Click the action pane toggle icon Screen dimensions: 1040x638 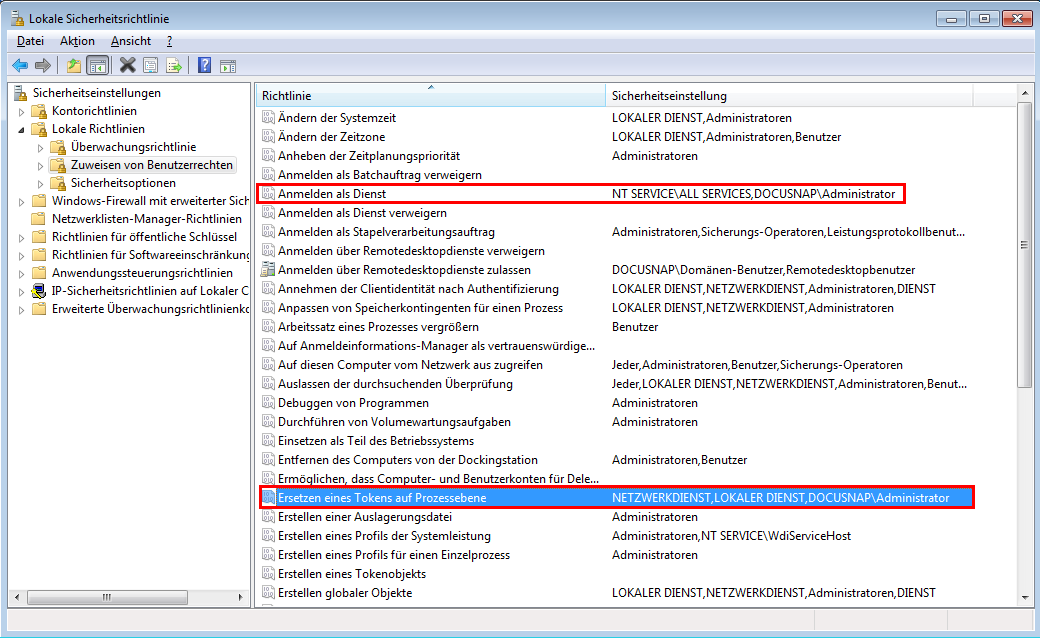[228, 66]
